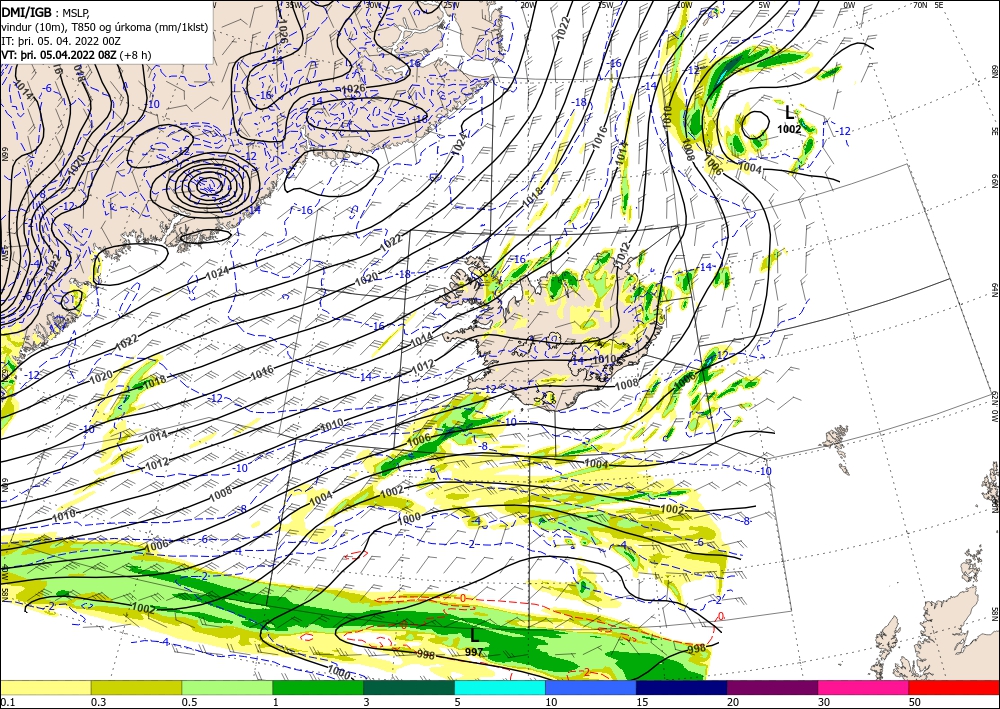This screenshot has width=1000, height=709.
Task: Click the 'IT: þri. 05. 04. 2022 00Z' line
Action: (61, 41)
